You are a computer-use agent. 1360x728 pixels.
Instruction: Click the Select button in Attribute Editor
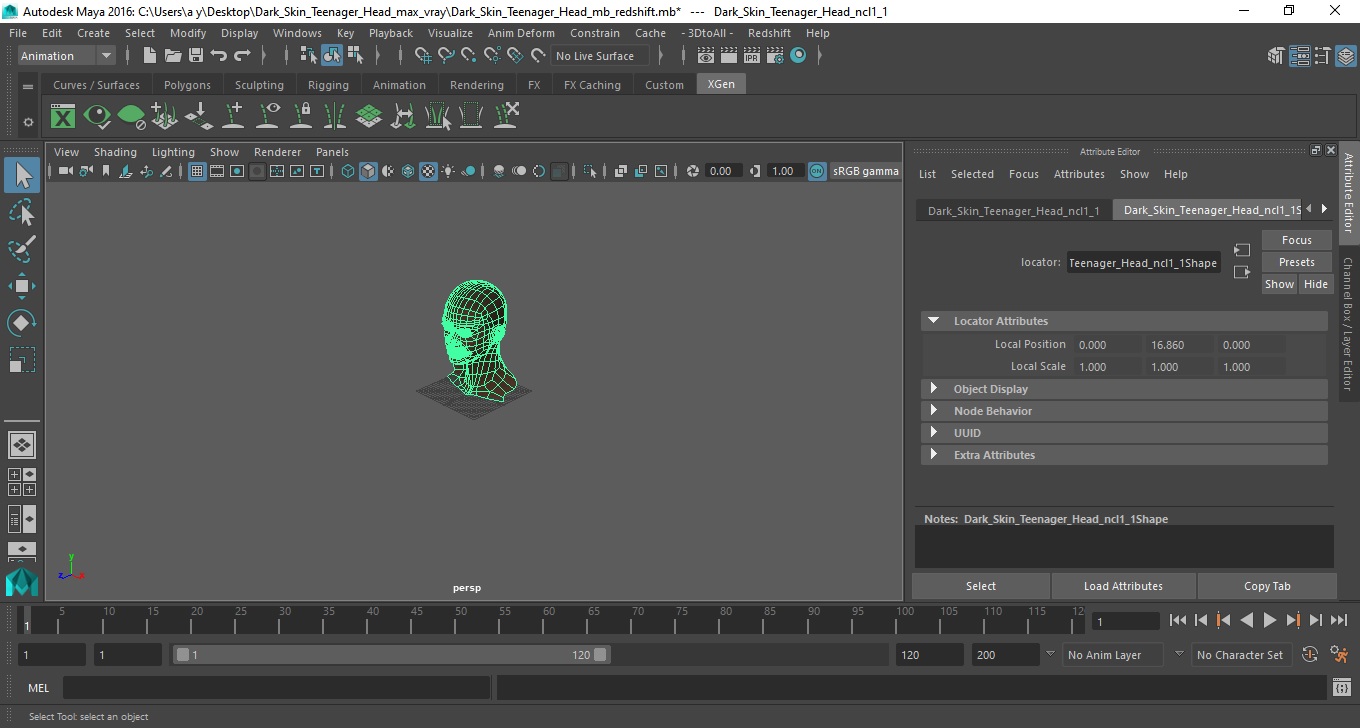pyautogui.click(x=980, y=586)
